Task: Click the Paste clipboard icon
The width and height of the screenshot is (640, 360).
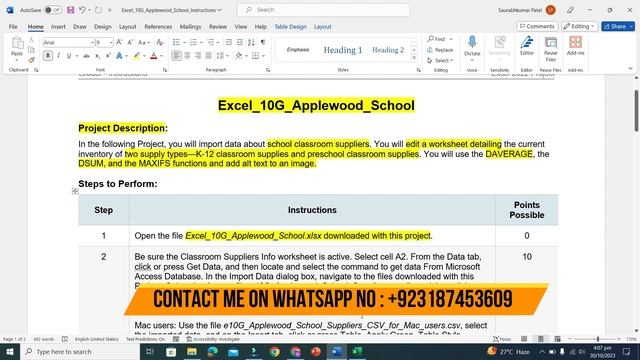Action: pos(17,43)
